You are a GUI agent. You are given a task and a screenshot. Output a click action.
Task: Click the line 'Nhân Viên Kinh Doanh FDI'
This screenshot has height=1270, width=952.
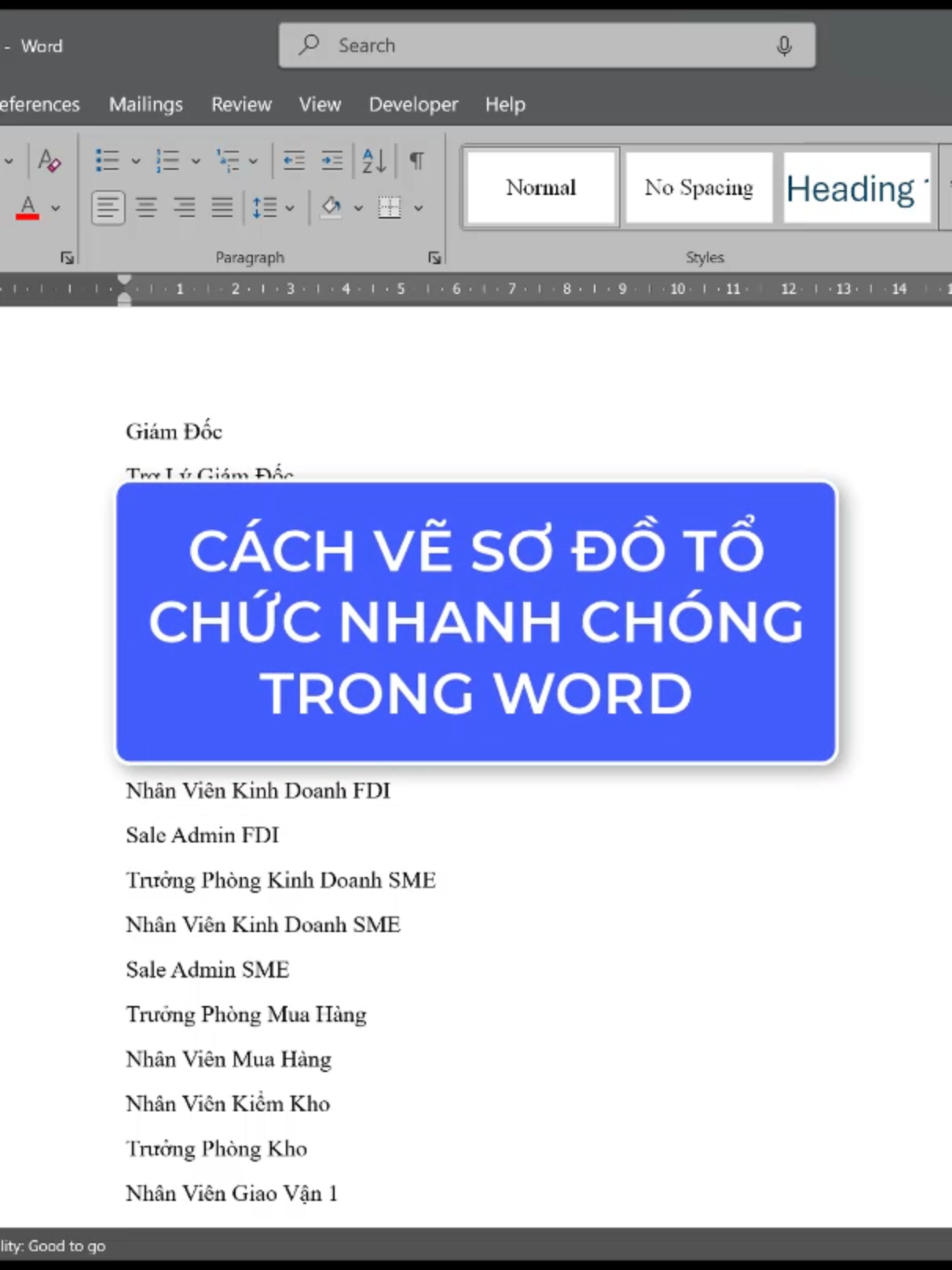(258, 791)
